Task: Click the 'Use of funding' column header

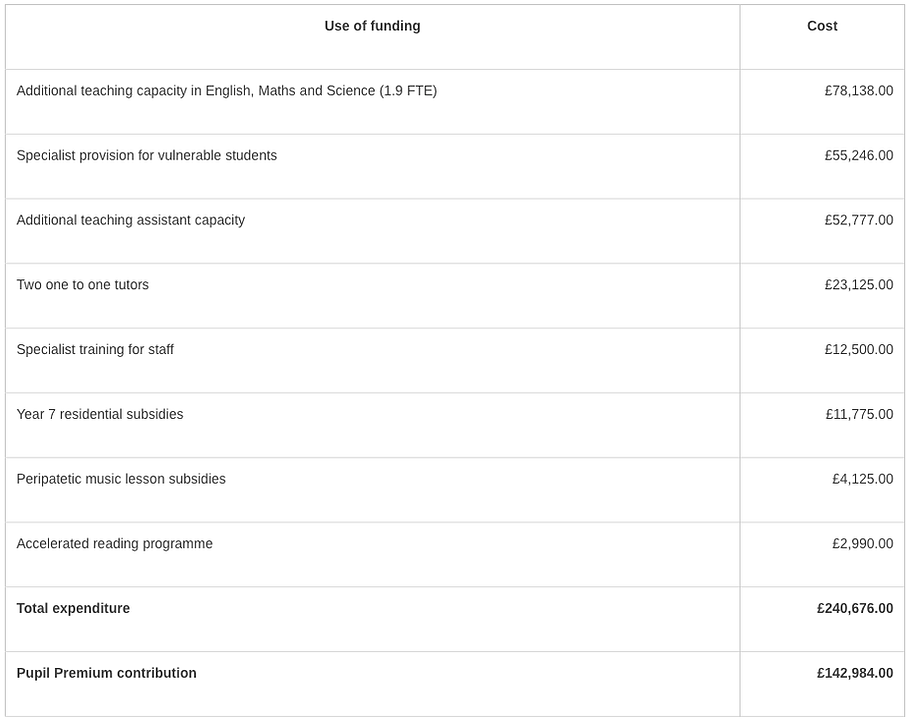Action: [372, 26]
